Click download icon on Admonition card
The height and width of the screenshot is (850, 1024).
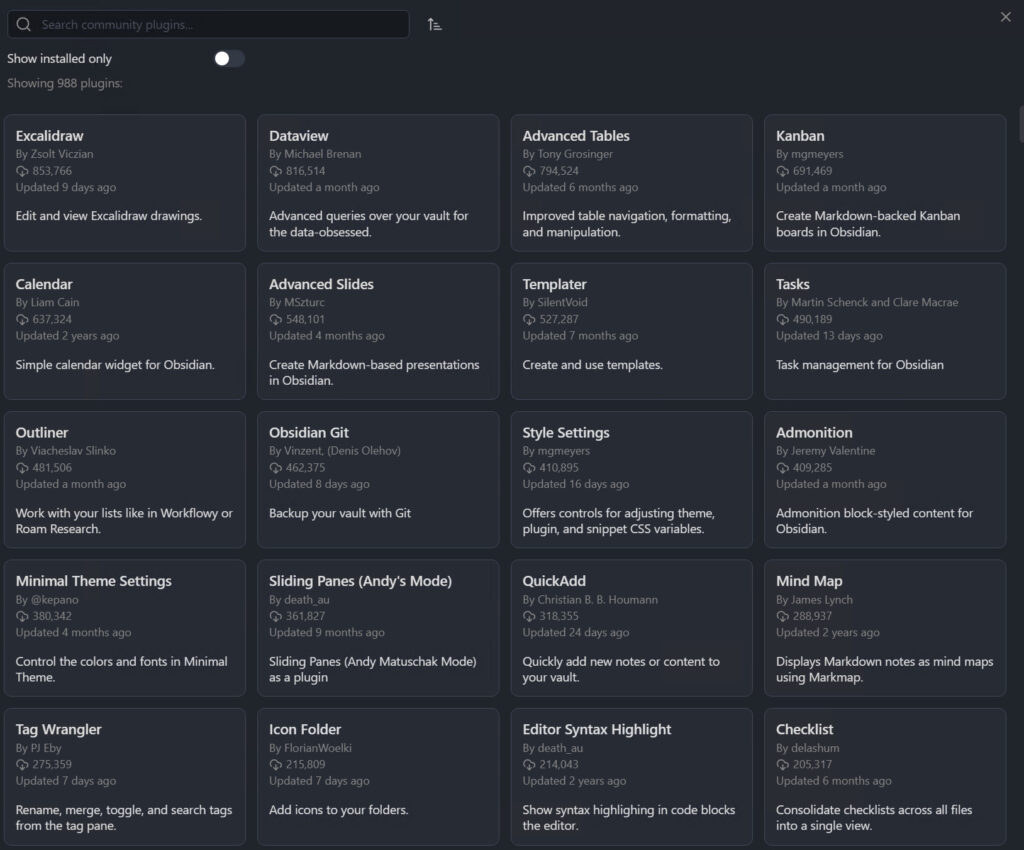(x=782, y=467)
